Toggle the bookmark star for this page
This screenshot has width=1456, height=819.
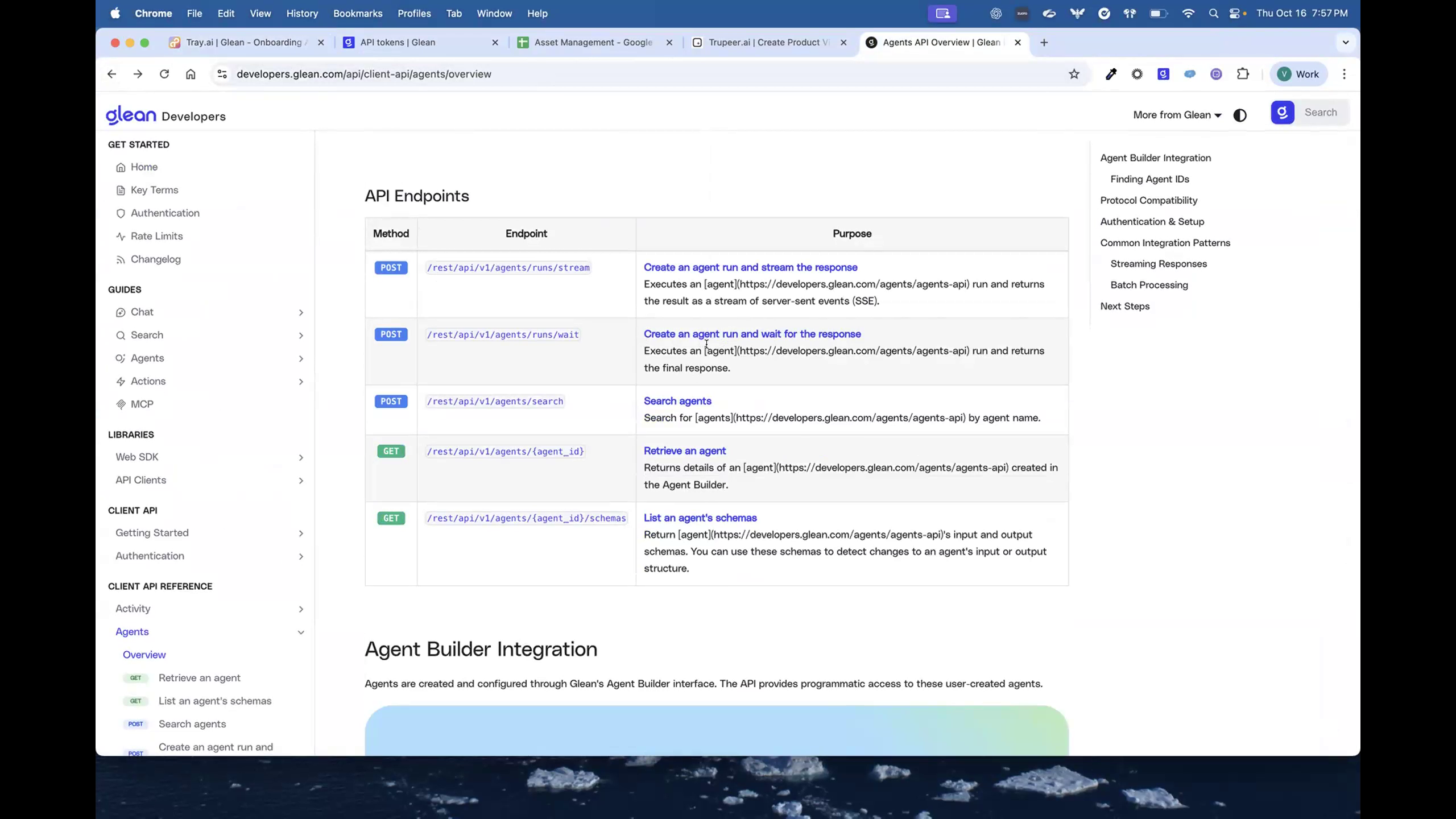(1074, 74)
